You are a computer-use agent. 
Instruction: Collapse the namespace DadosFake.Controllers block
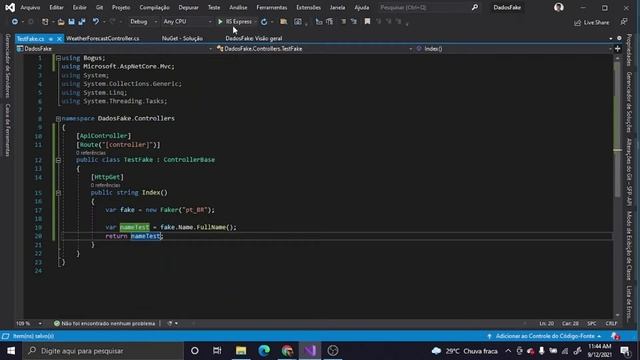[x=58, y=118]
